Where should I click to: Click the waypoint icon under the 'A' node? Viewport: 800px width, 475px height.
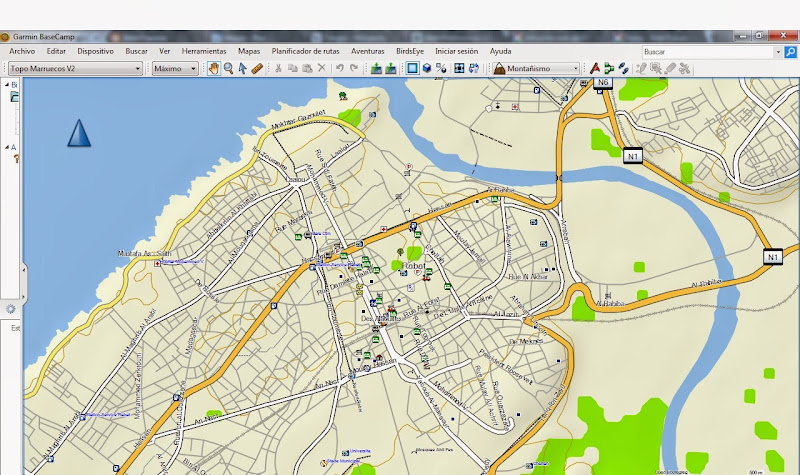(16, 159)
